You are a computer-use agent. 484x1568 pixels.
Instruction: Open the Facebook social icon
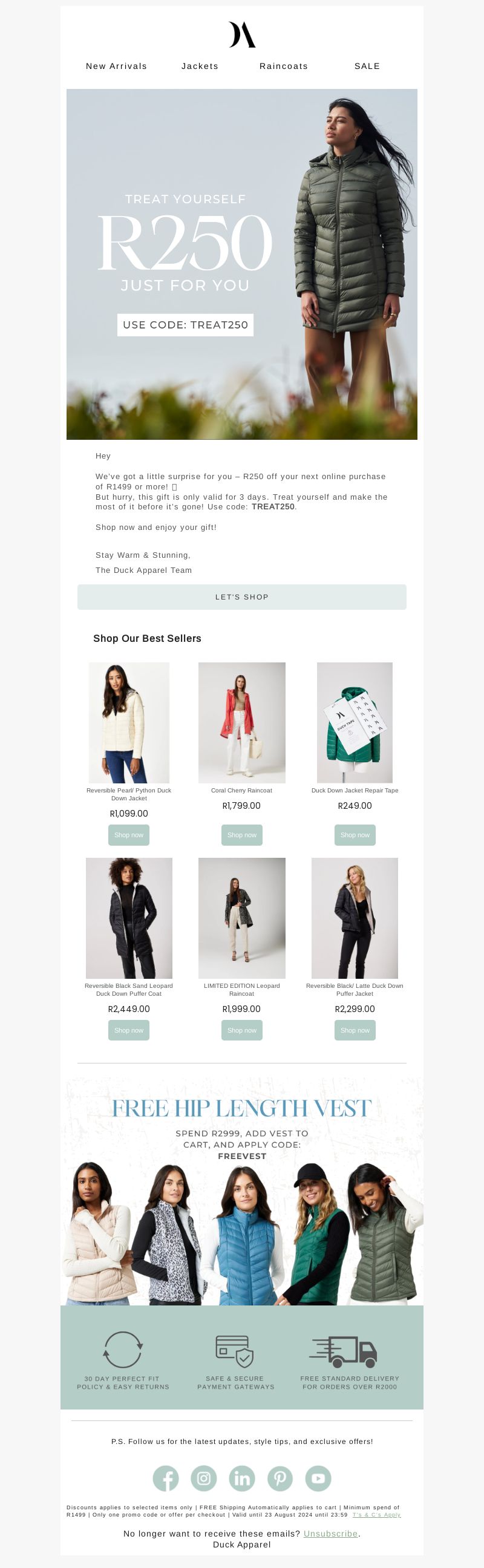pos(166,1478)
